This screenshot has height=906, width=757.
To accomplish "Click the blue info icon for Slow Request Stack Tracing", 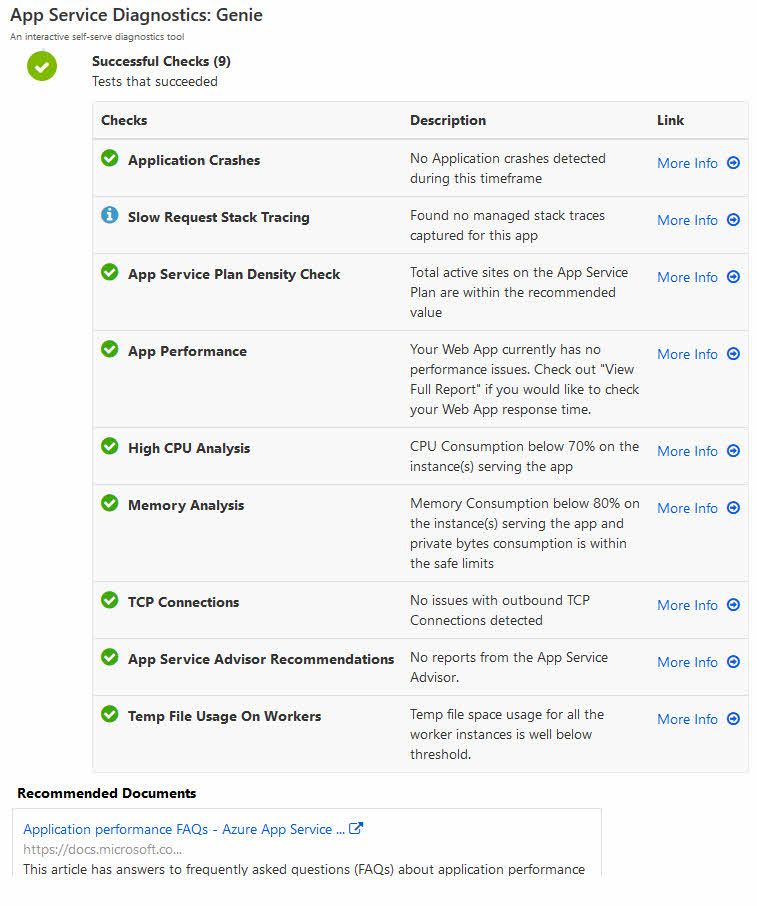I will (109, 215).
